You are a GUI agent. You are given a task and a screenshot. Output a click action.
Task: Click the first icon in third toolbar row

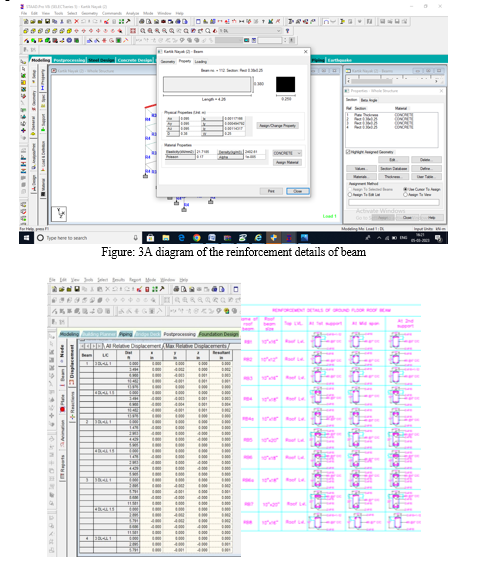[x=26, y=40]
